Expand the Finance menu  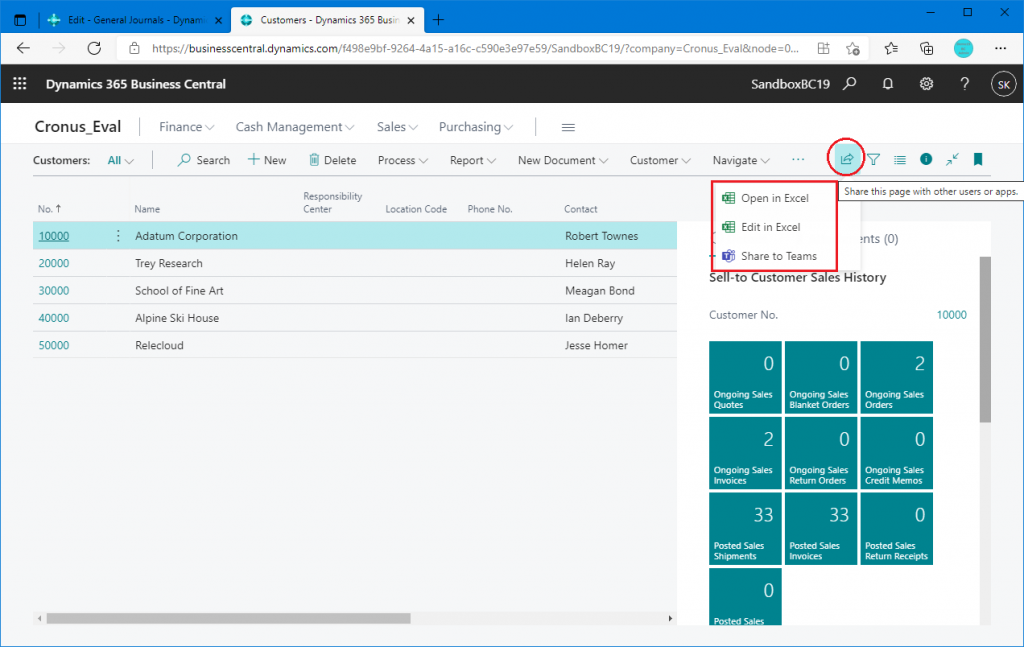[186, 127]
